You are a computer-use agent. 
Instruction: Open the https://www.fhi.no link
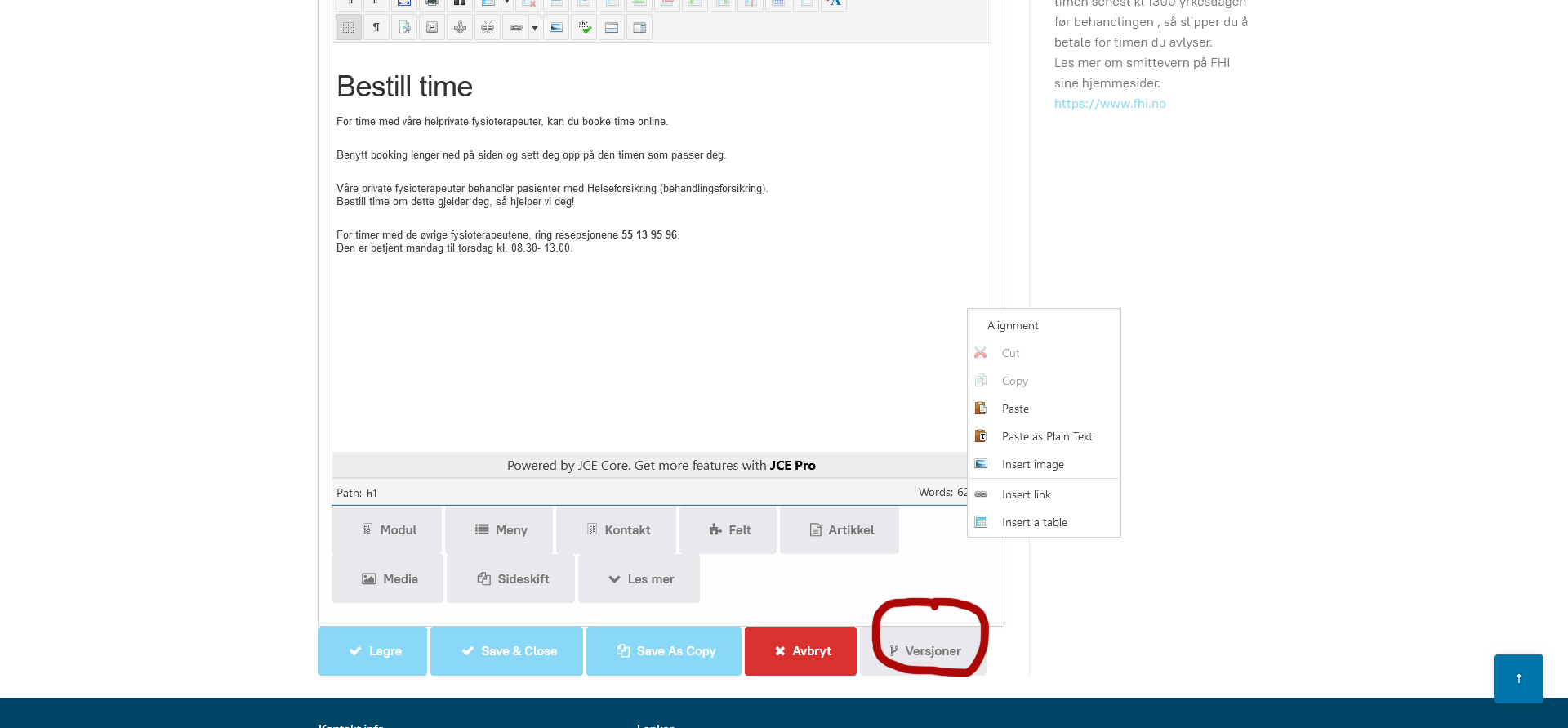[x=1110, y=104]
